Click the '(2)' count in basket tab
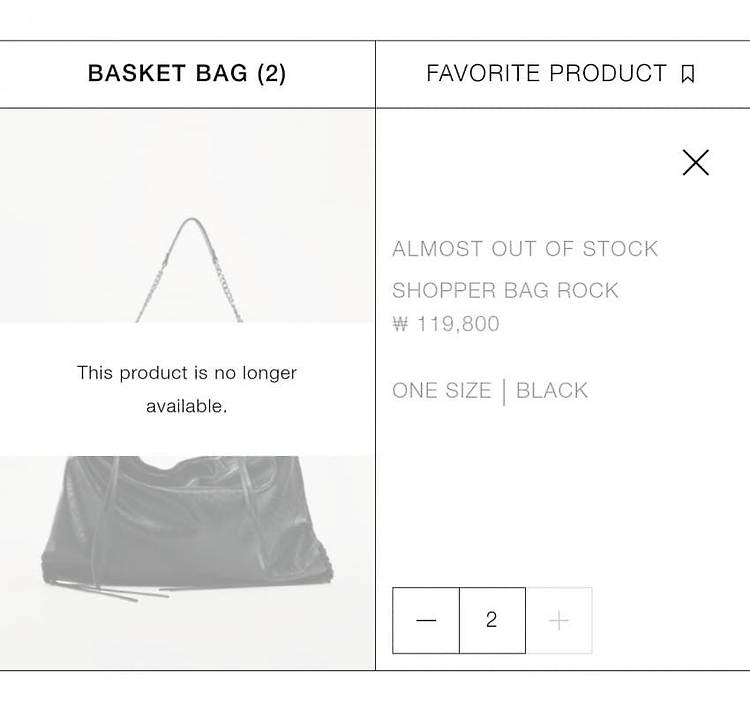Viewport: 750px width, 717px height. coord(271,74)
